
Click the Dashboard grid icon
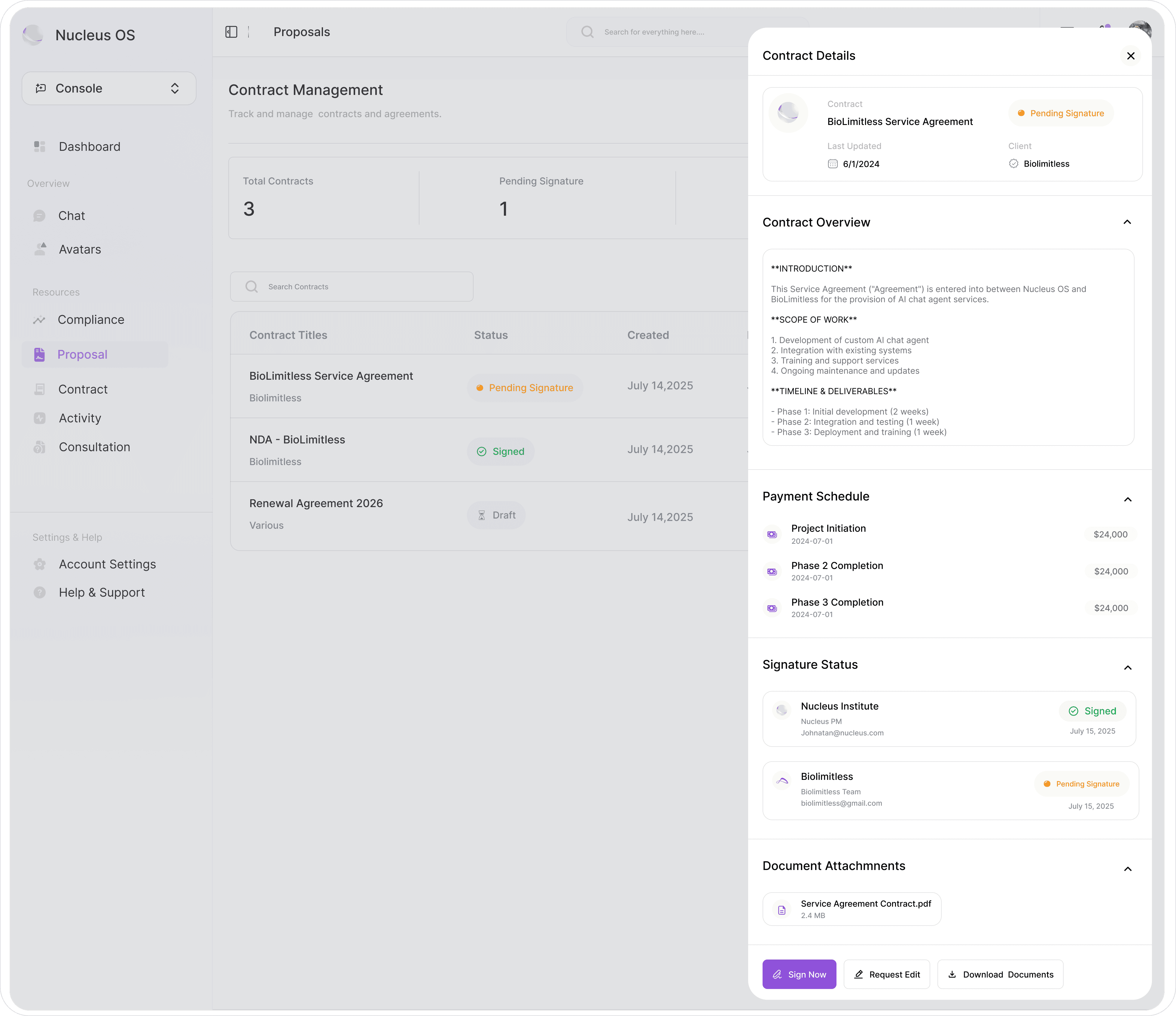click(39, 146)
